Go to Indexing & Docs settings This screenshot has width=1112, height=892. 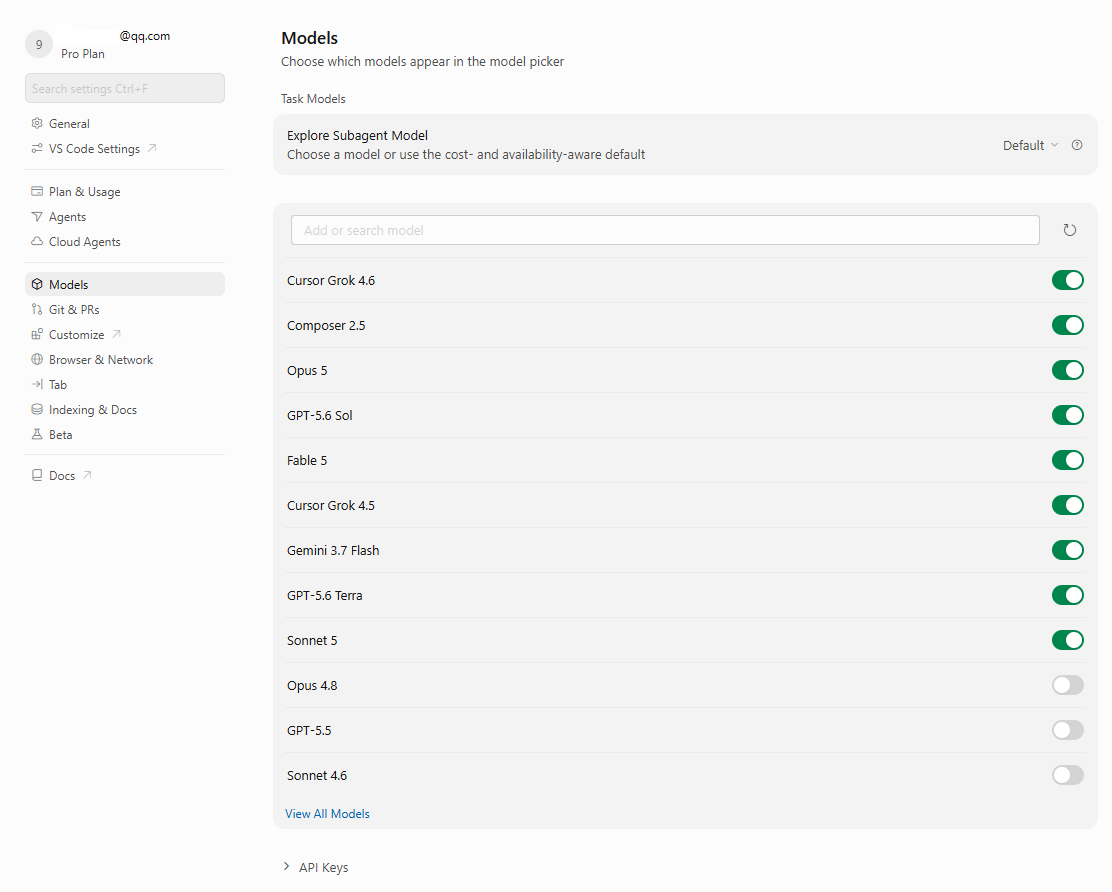pos(125,409)
